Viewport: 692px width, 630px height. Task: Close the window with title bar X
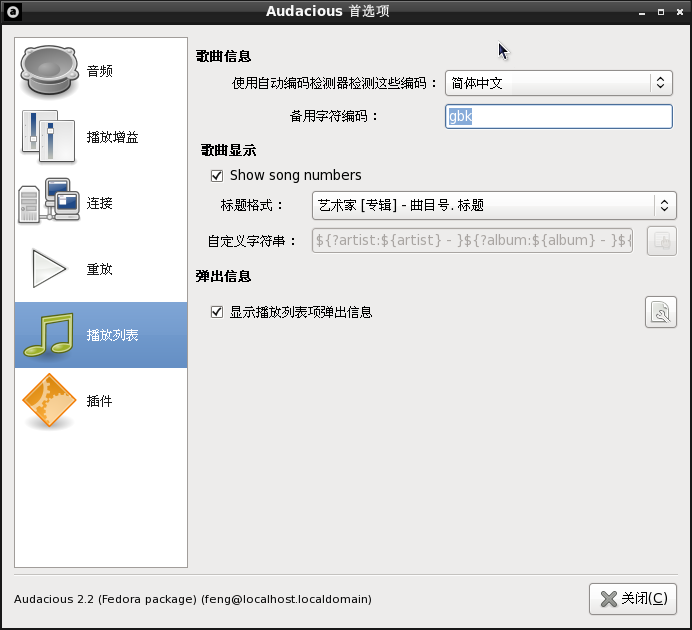[680, 12]
